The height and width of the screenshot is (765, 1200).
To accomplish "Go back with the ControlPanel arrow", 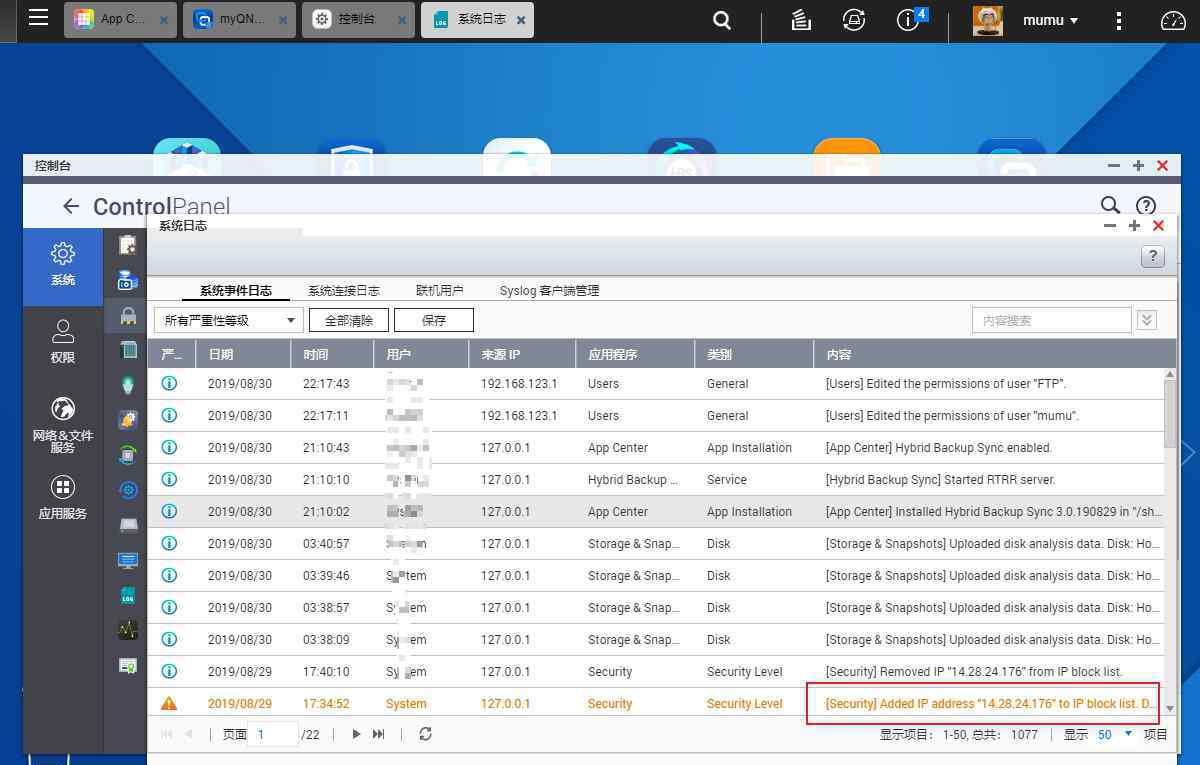I will coord(70,206).
